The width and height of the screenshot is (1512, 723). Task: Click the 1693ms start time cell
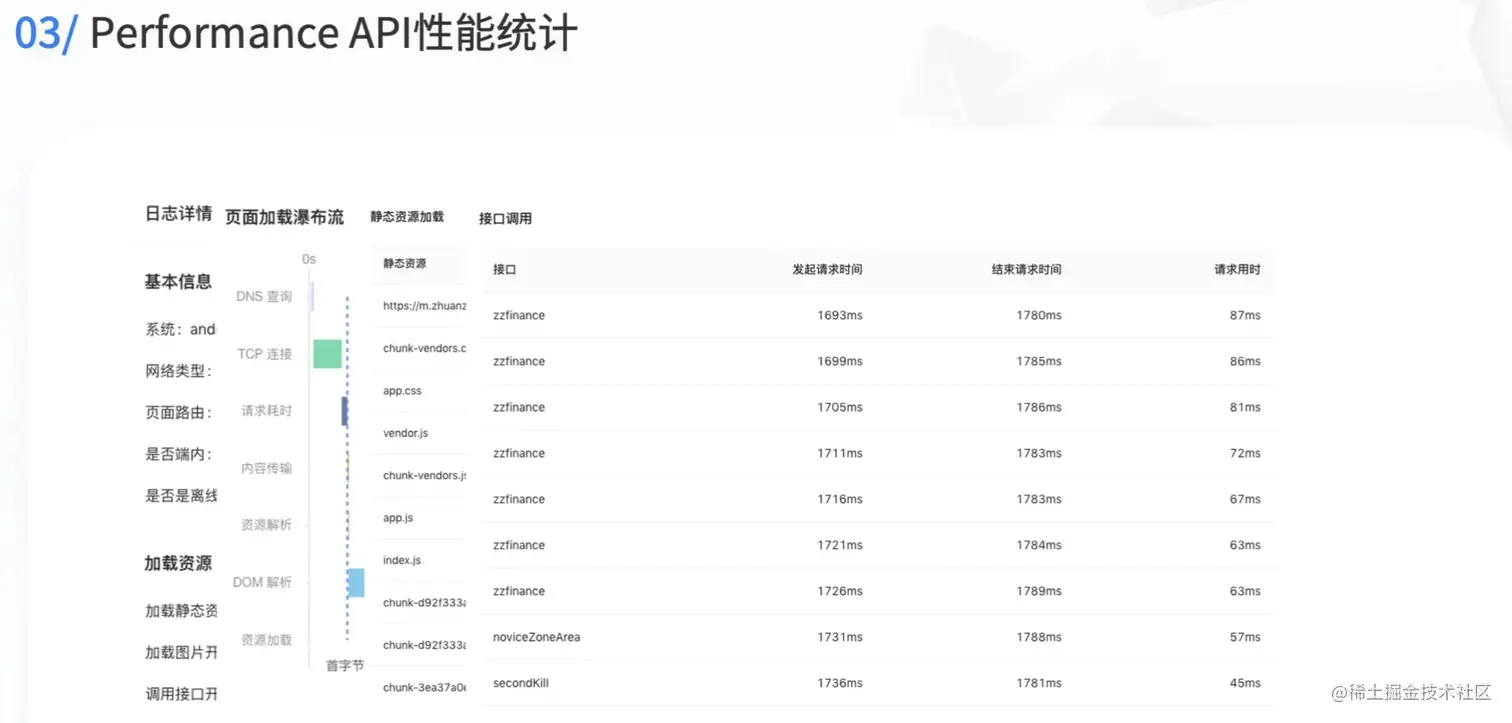click(839, 315)
